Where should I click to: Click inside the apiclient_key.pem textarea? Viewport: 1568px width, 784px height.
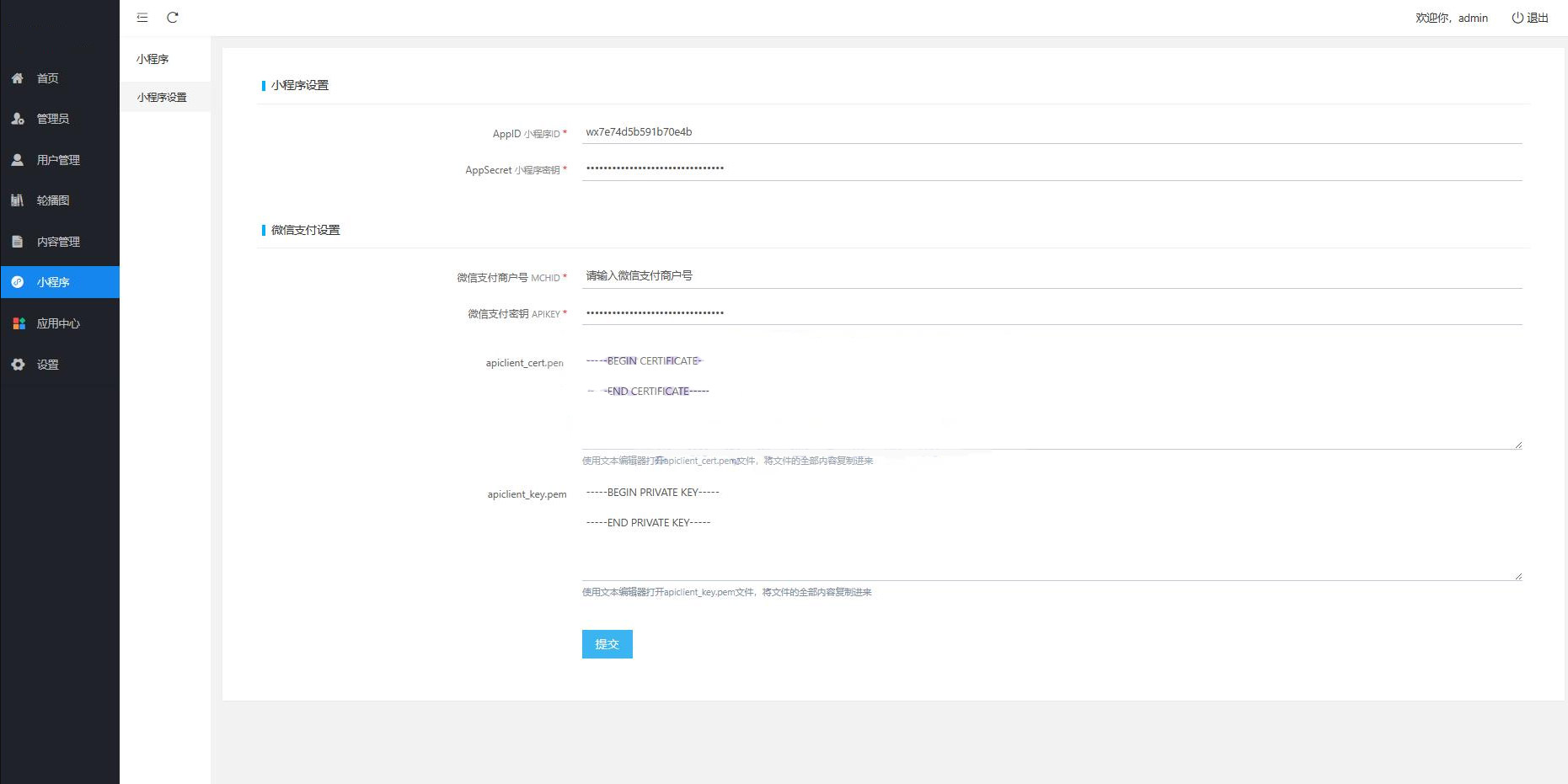coord(1052,529)
